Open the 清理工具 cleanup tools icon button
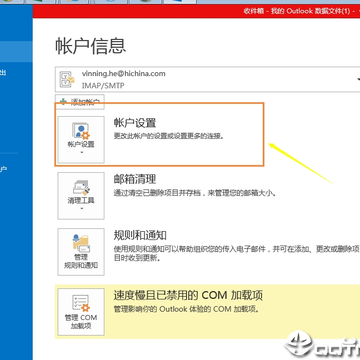Viewport: 360px width, 360px height. [x=81, y=196]
